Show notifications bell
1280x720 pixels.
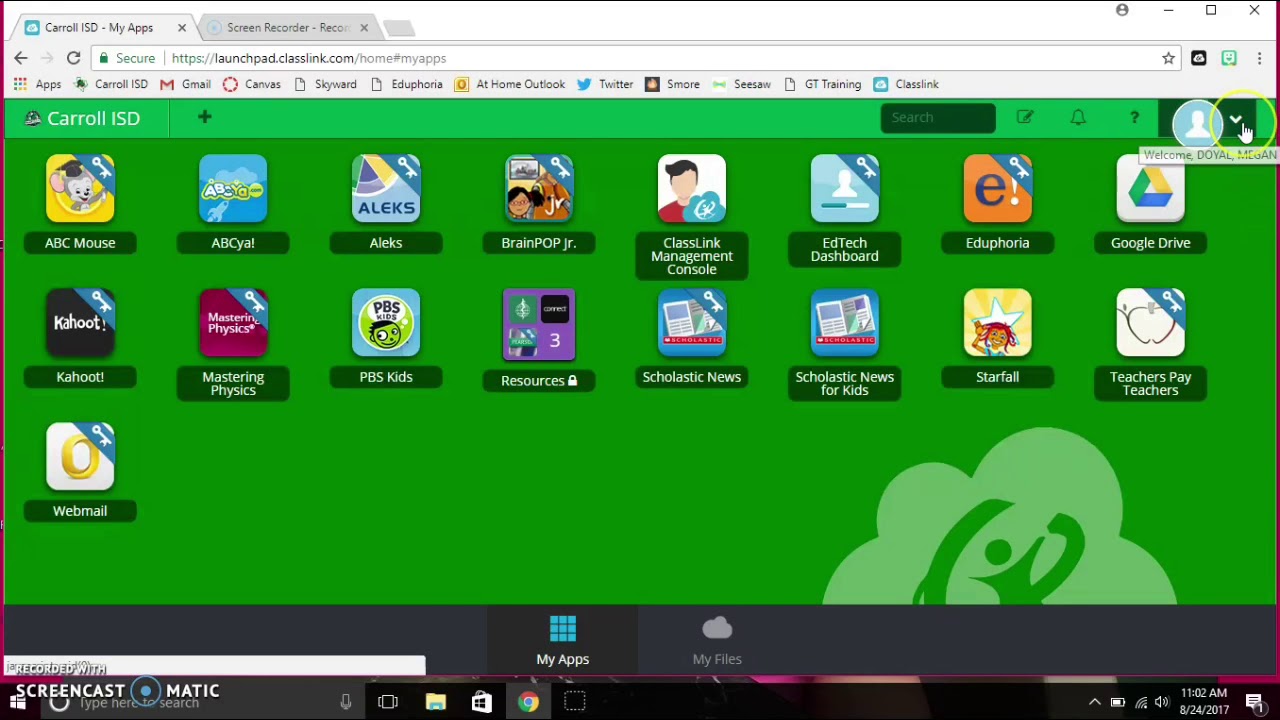[1078, 118]
